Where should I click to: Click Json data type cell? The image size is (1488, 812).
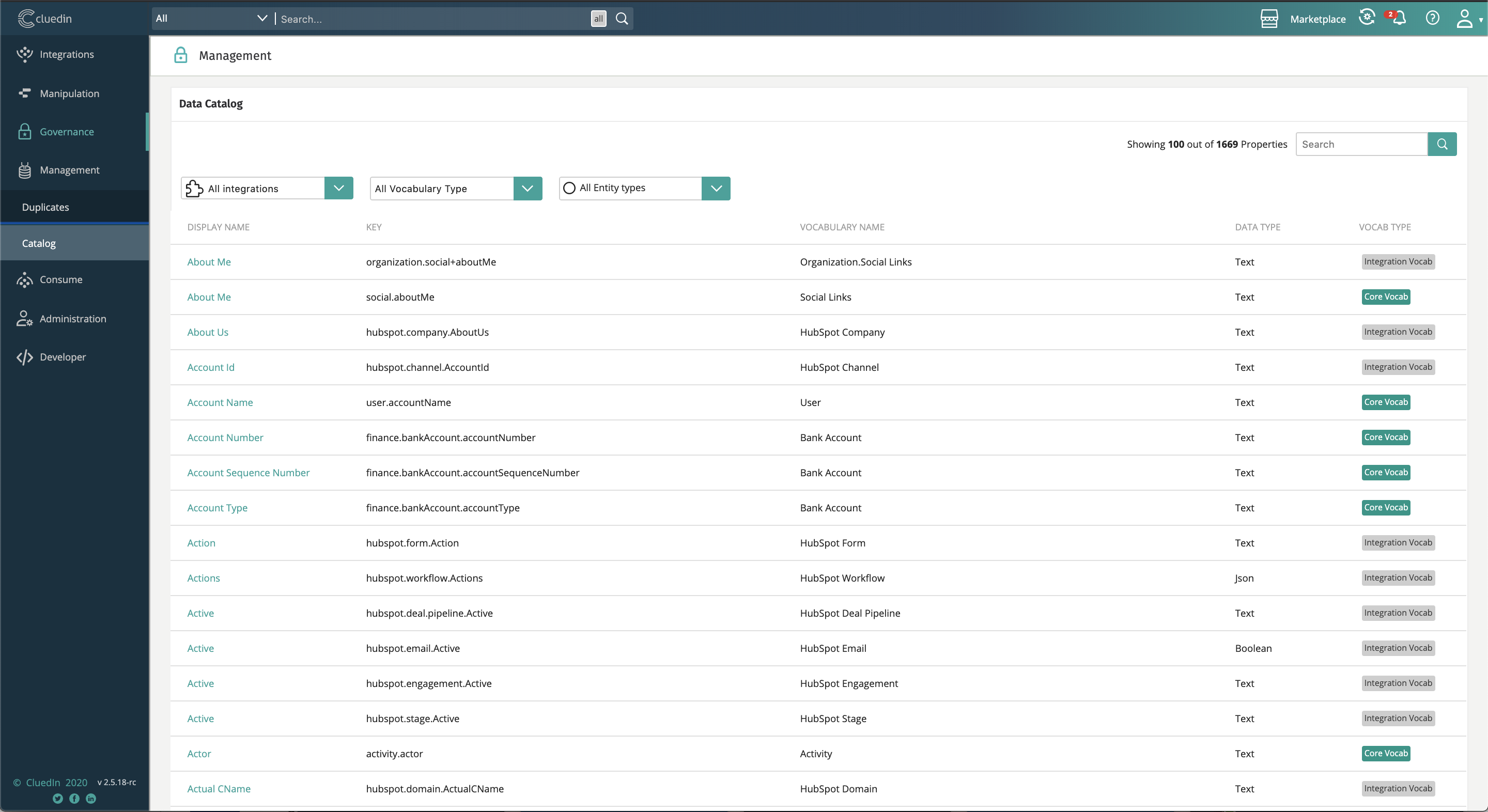(1244, 578)
